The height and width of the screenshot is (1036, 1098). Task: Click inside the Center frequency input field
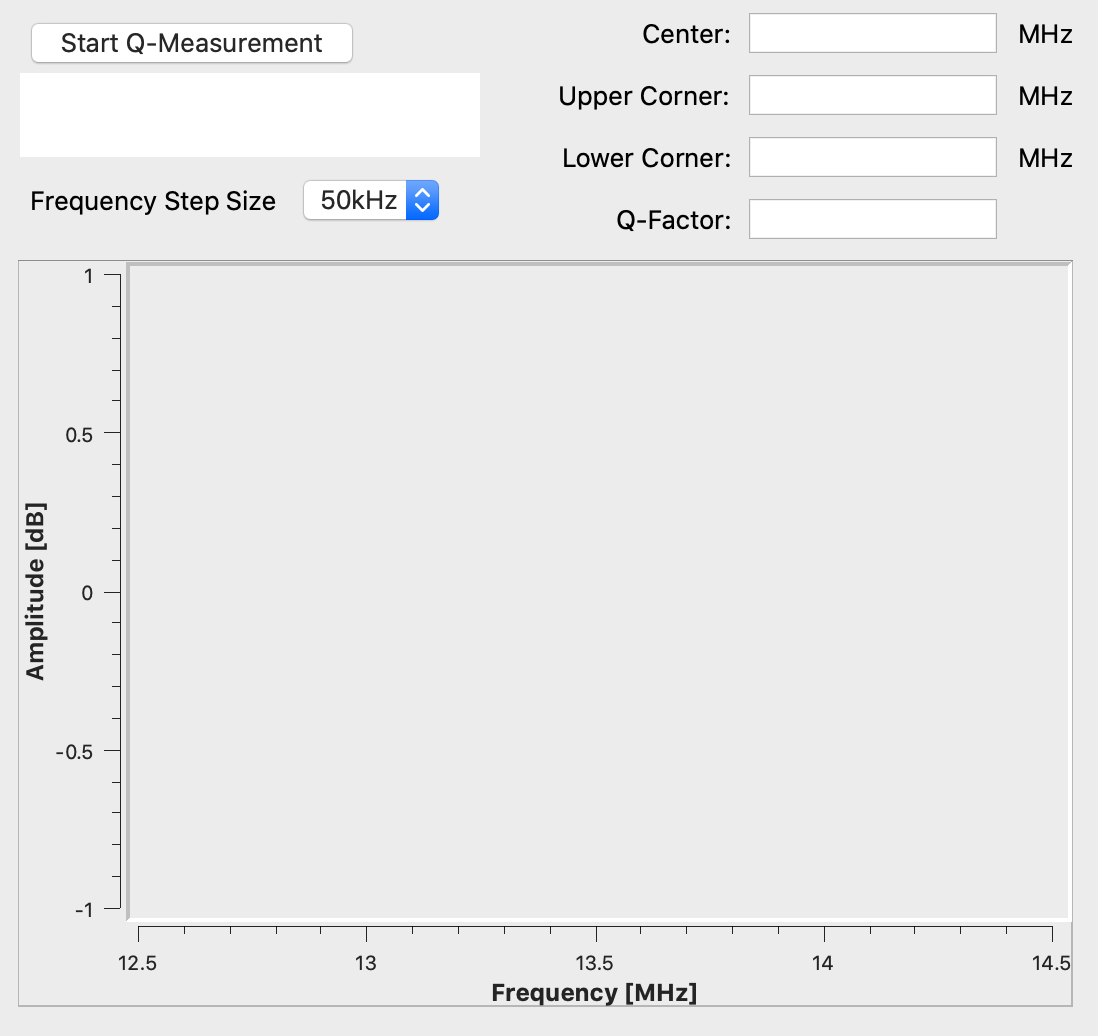871,32
